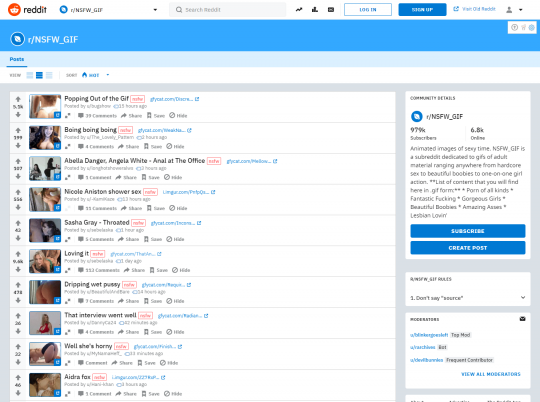Expand the user account menu dropdown
This screenshot has height=402, width=540.
[x=515, y=10]
